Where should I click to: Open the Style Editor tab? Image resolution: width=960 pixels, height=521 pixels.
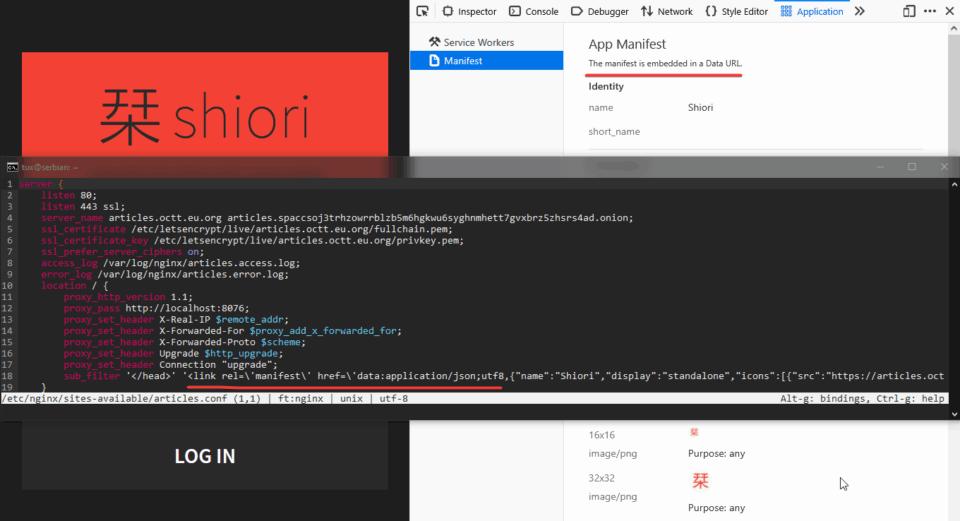click(x=737, y=11)
